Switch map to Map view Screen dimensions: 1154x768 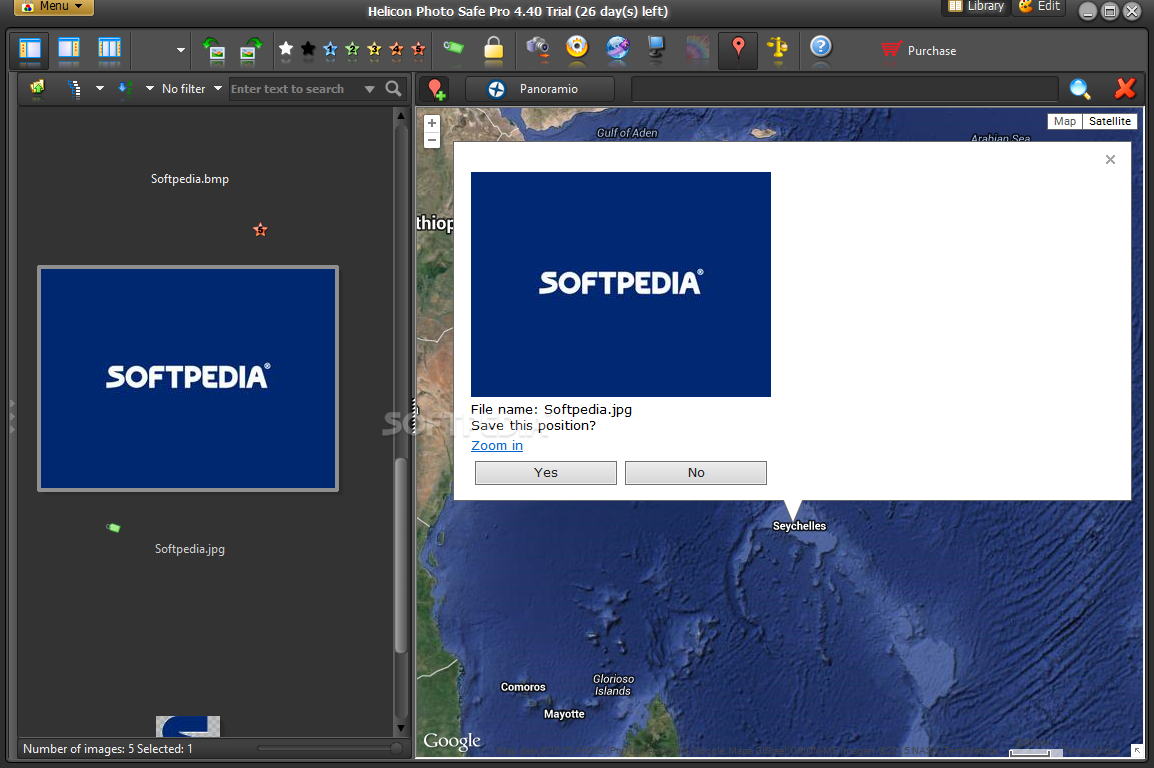[x=1064, y=121]
